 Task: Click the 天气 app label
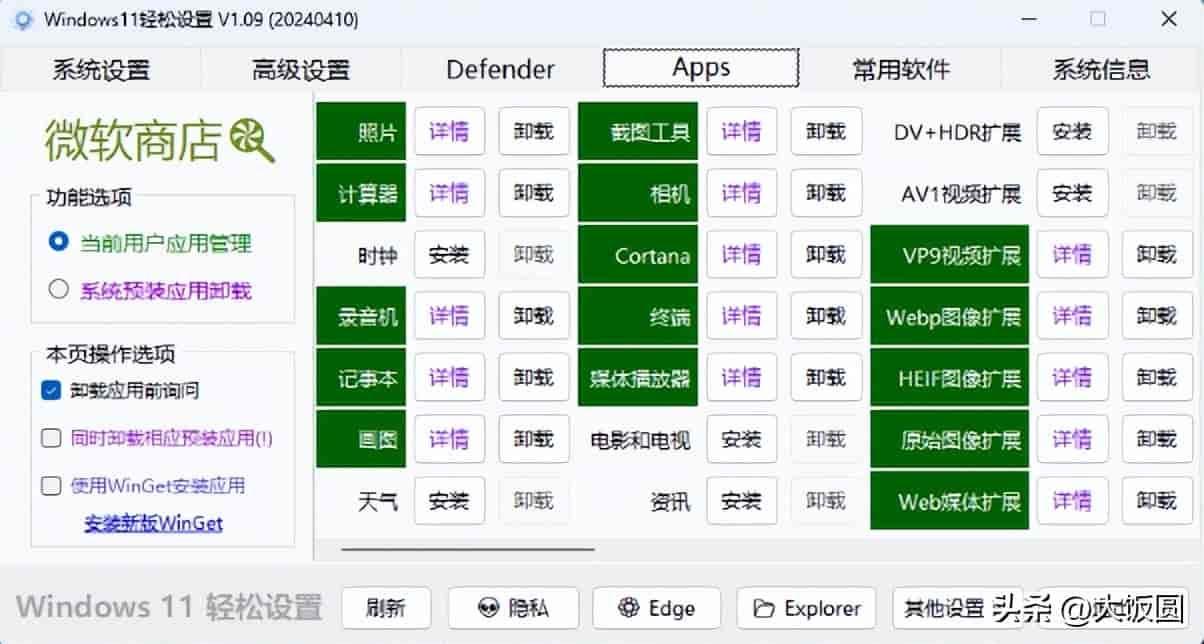point(377,501)
